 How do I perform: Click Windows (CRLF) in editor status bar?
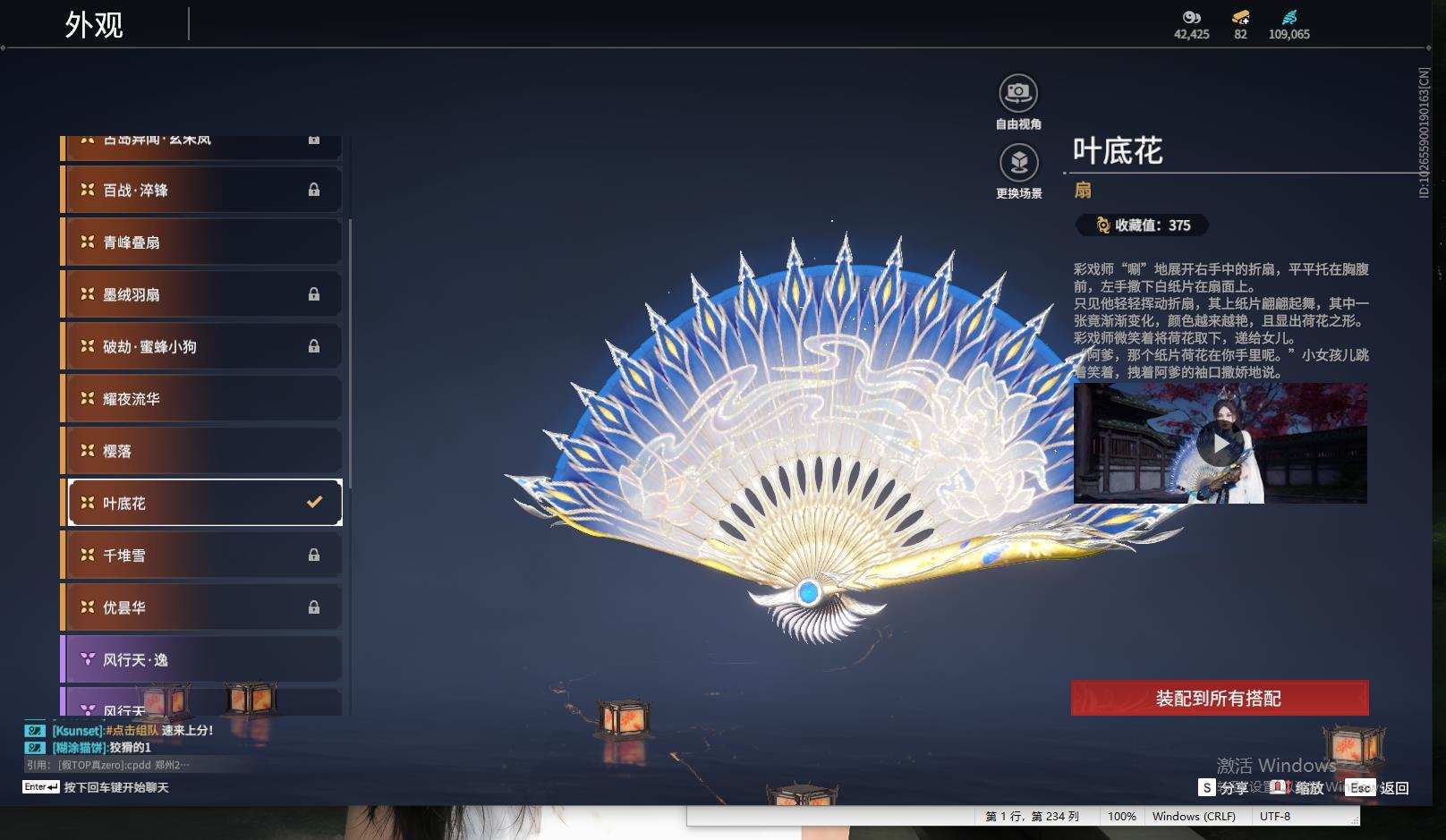(x=1194, y=816)
